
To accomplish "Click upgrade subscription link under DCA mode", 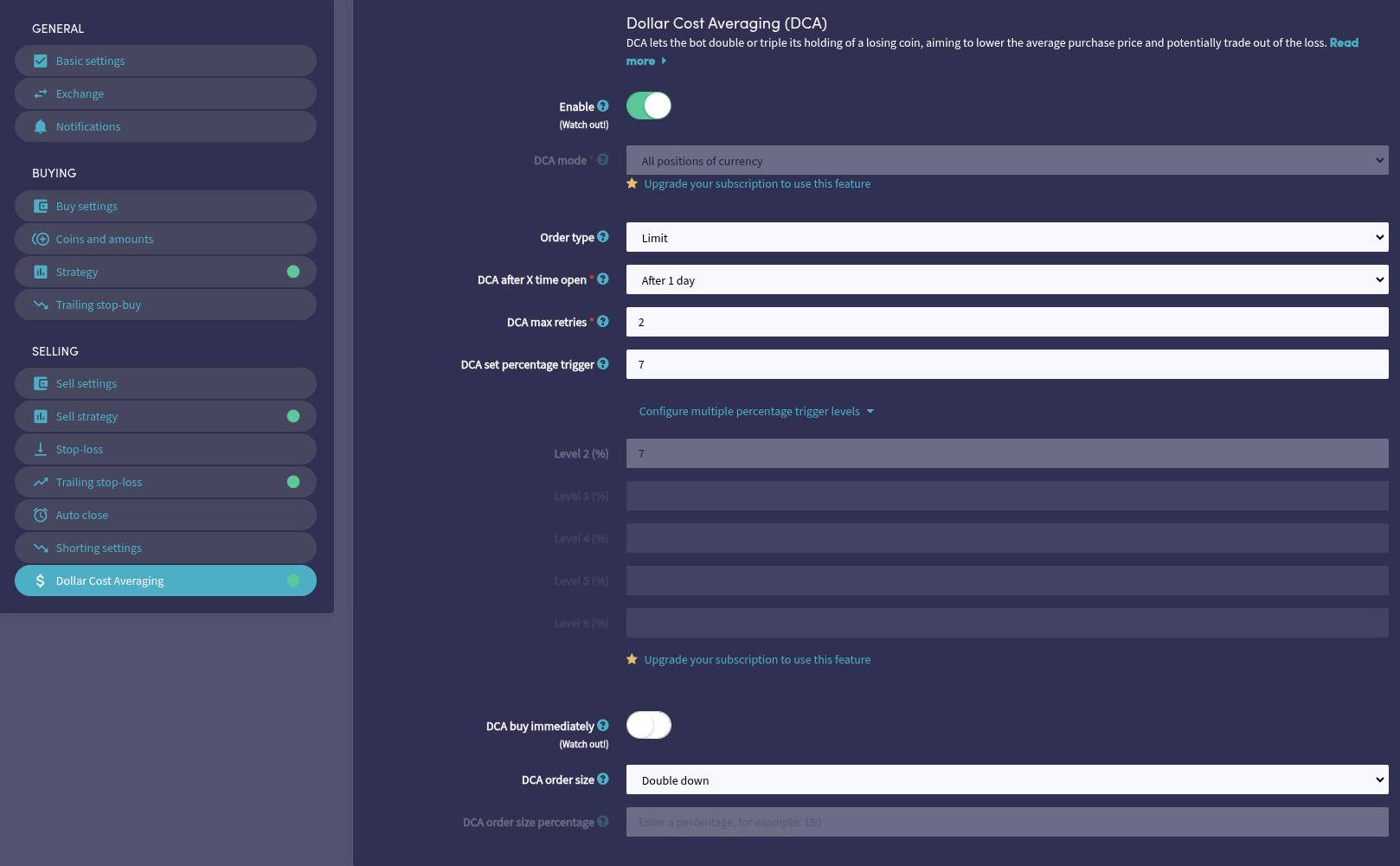I will point(756,184).
